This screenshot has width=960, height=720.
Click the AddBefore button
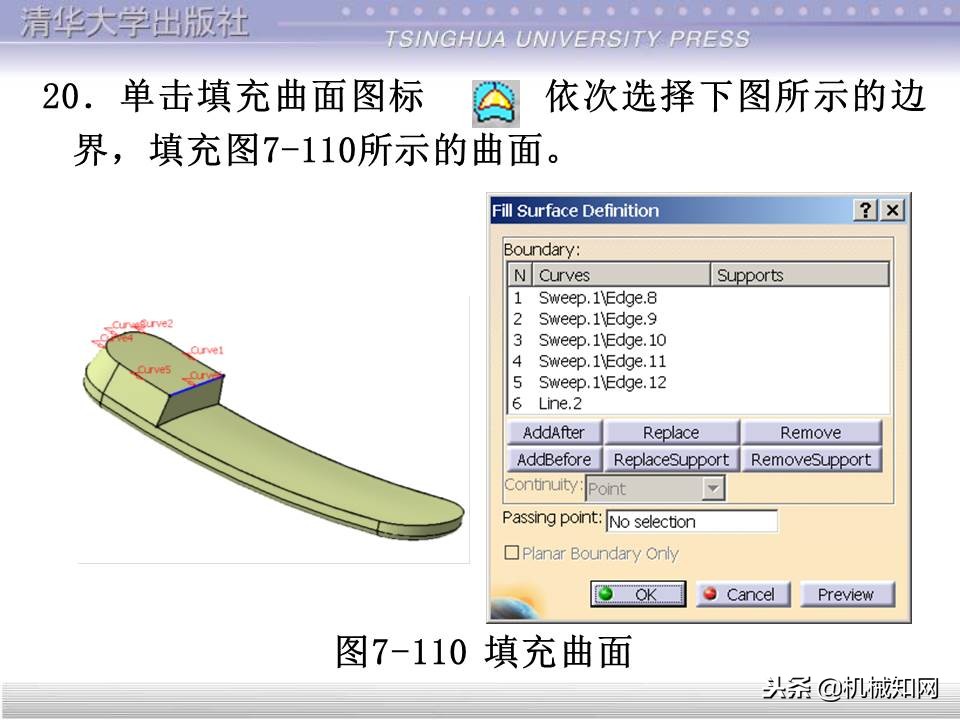click(553, 460)
